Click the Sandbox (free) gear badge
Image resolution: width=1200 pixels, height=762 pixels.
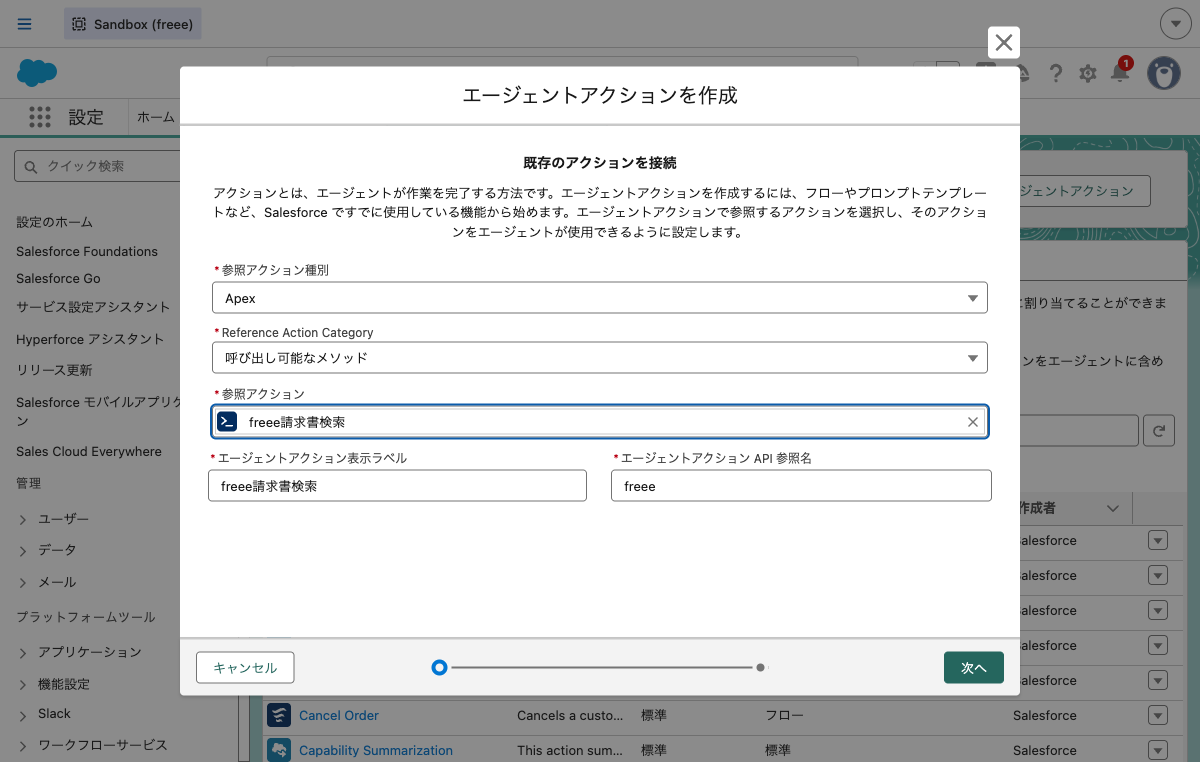pyautogui.click(x=78, y=23)
